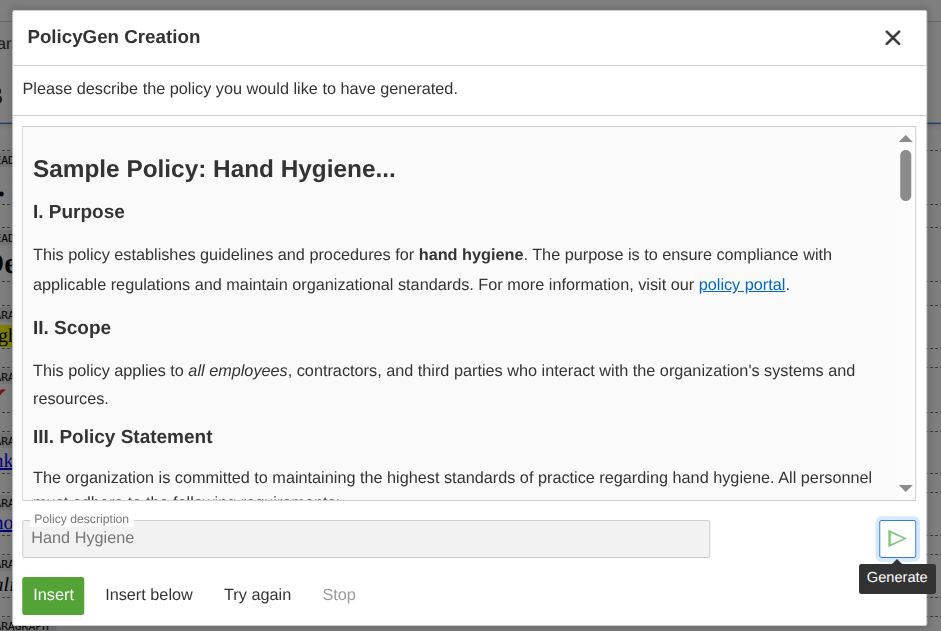941x631 pixels.
Task: Focus the Policy description input field
Action: pos(366,539)
